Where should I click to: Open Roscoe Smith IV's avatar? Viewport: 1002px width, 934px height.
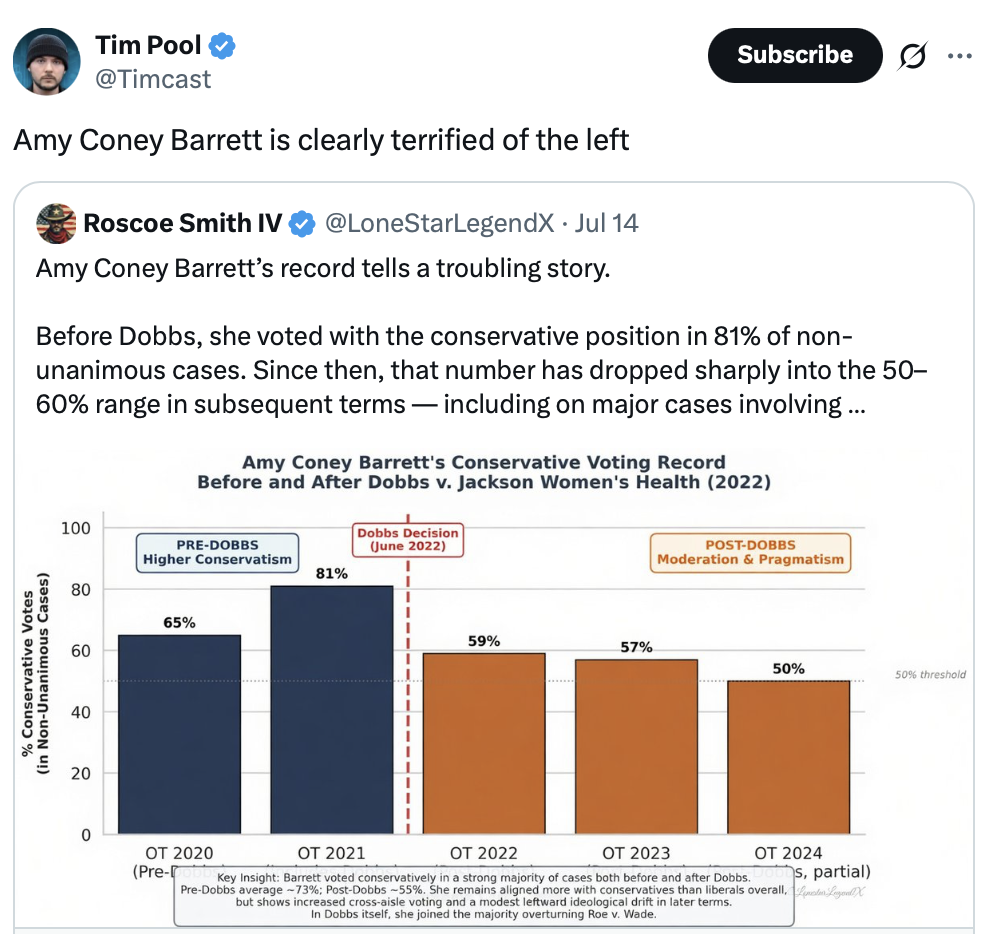56,224
